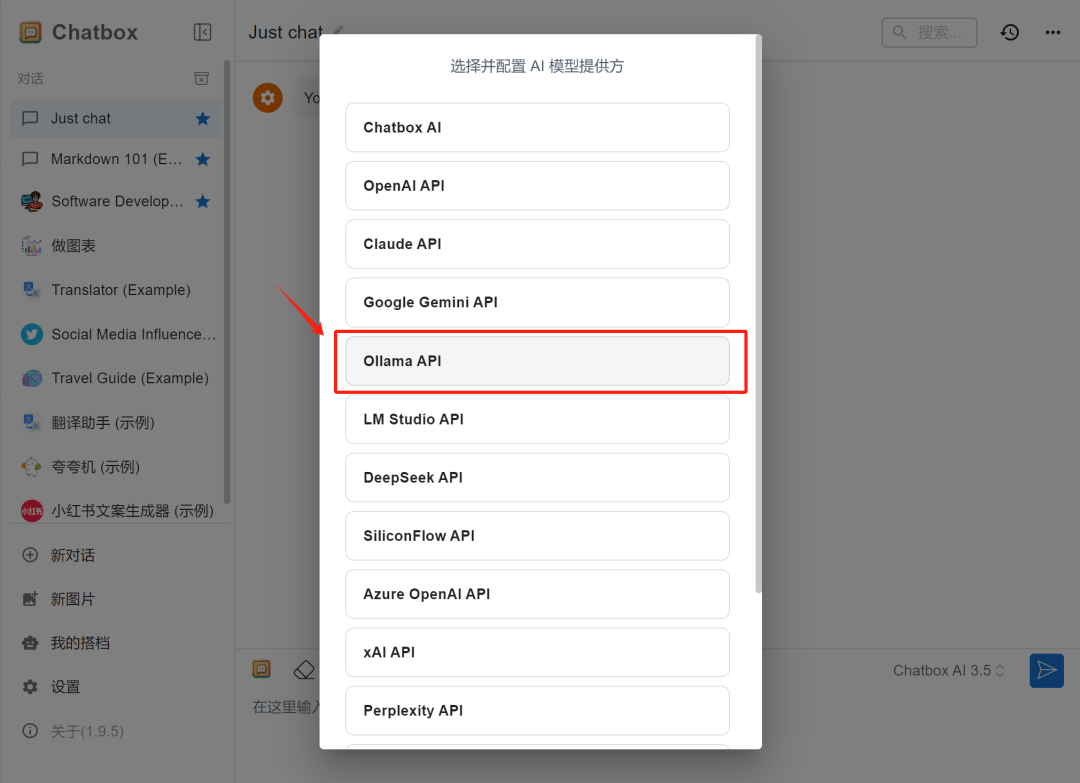Select Chatbox AI provider

[537, 127]
